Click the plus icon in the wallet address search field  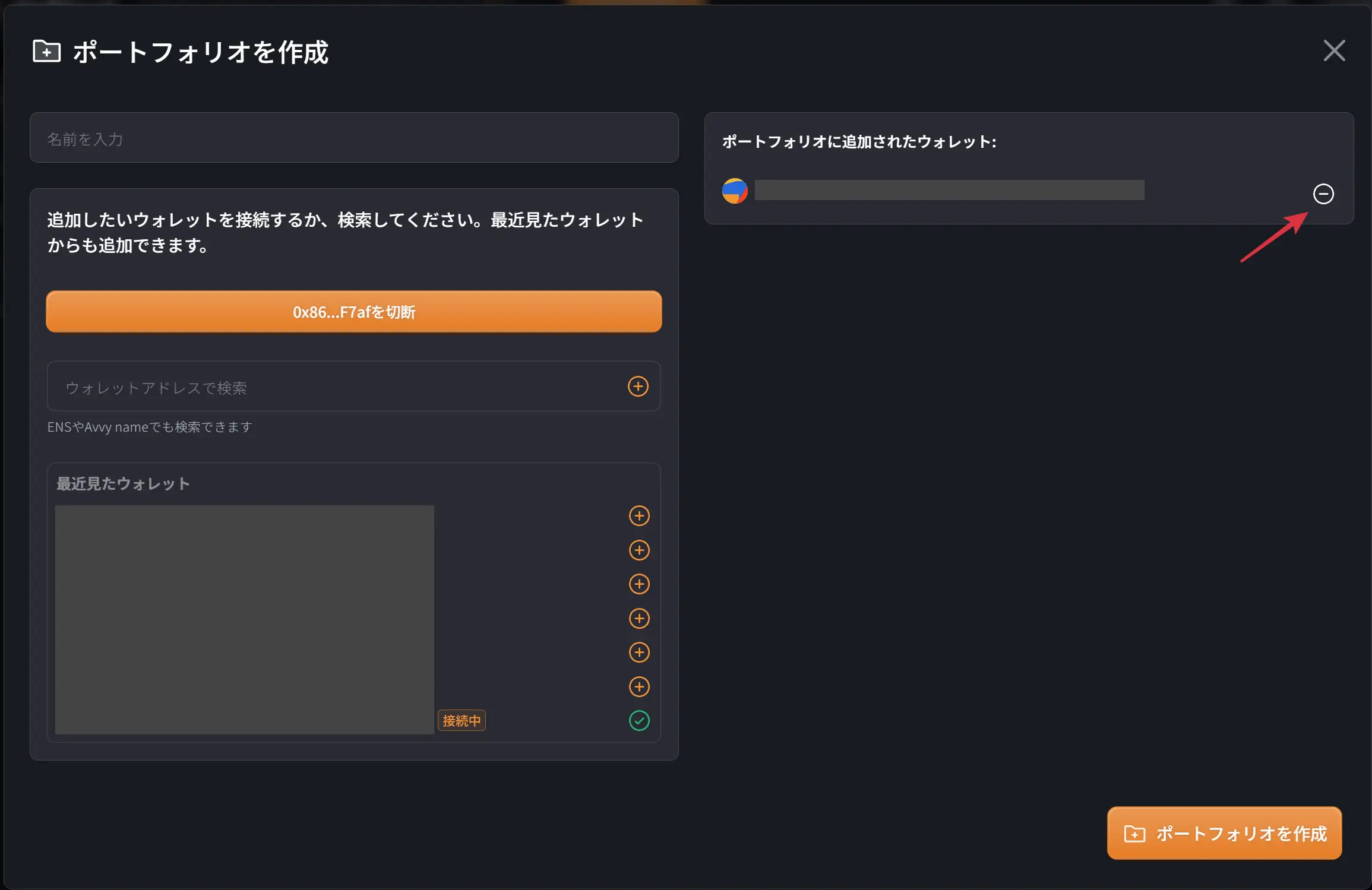638,387
